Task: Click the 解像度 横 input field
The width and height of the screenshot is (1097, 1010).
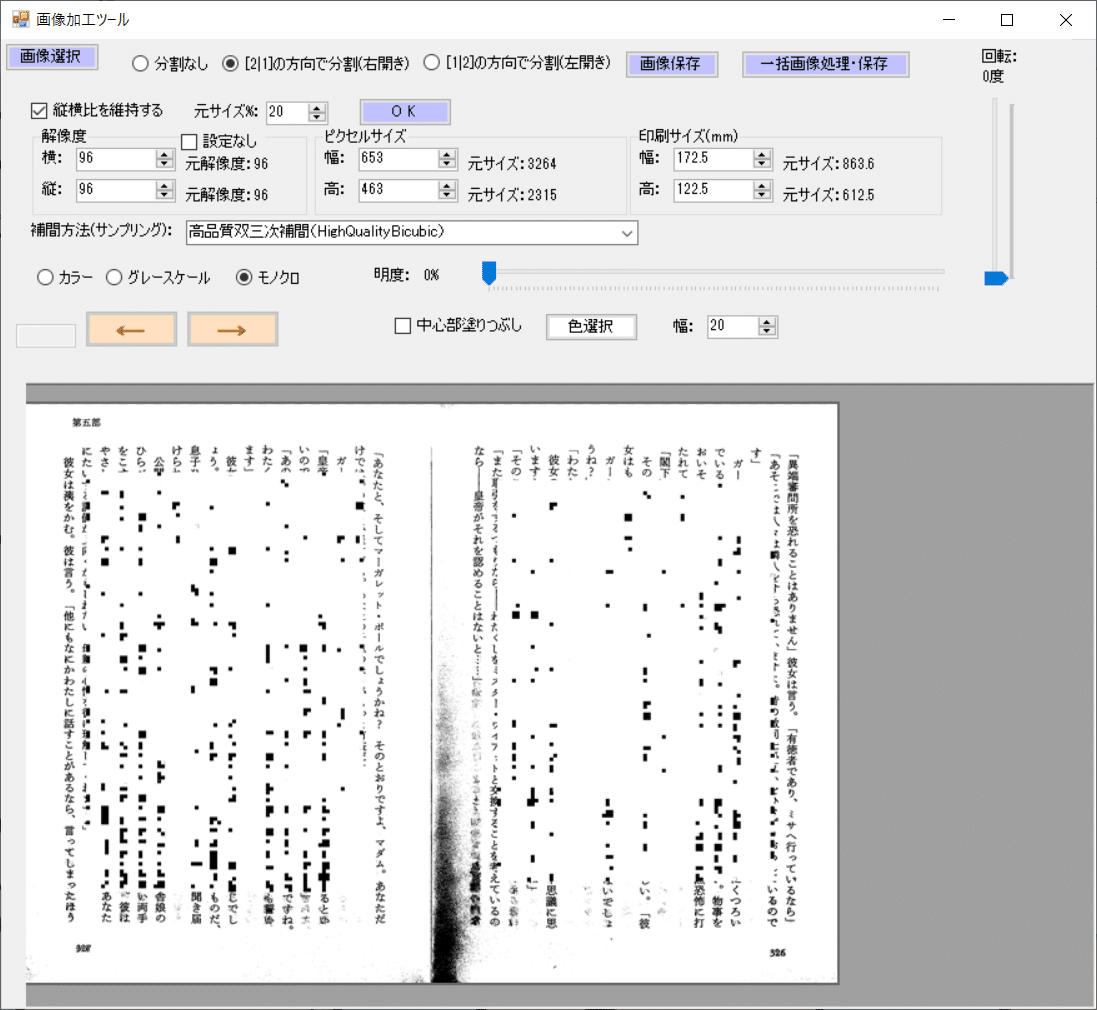Action: coord(115,159)
